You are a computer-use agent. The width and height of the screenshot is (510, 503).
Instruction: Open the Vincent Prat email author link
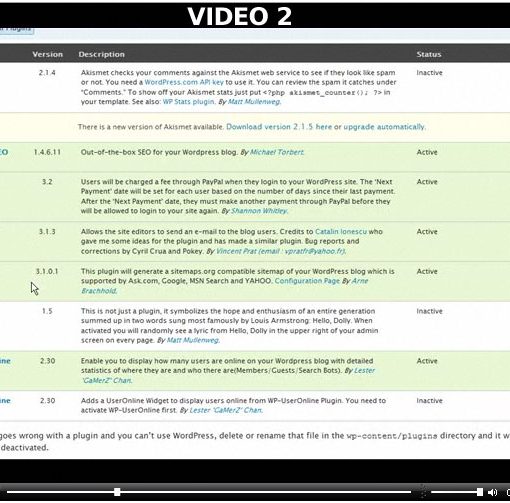[x=280, y=251]
